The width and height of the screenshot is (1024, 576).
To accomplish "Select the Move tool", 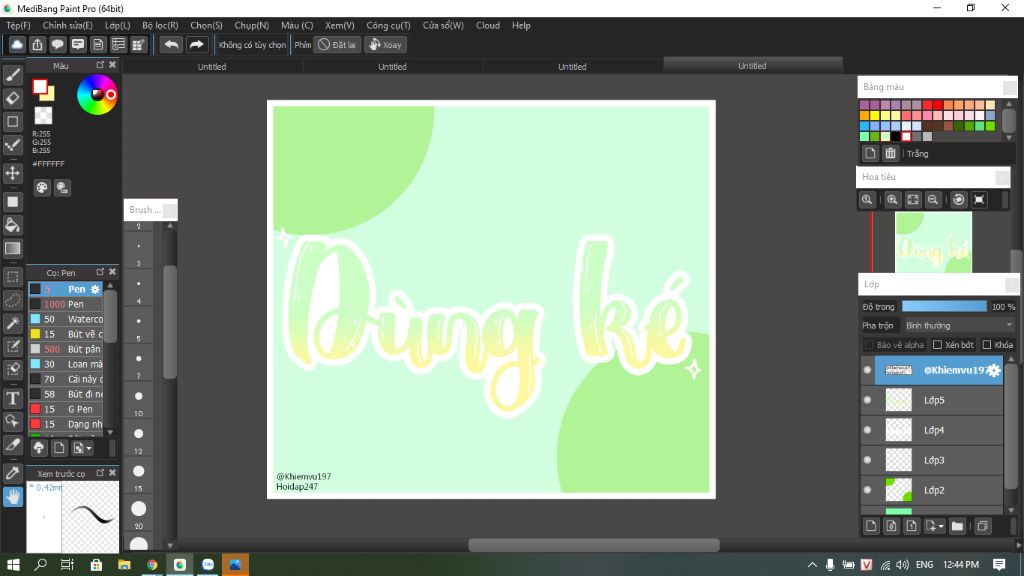I will tap(12, 173).
